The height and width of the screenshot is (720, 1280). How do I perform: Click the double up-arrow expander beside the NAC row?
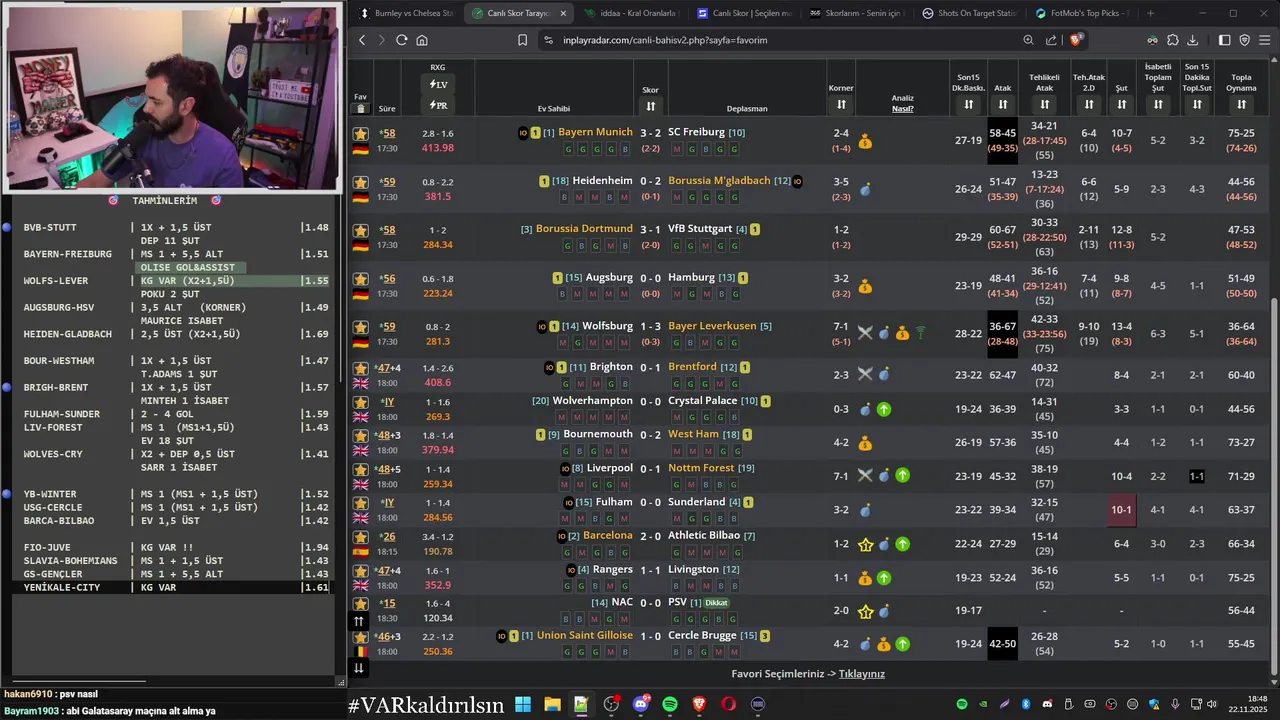(x=359, y=621)
